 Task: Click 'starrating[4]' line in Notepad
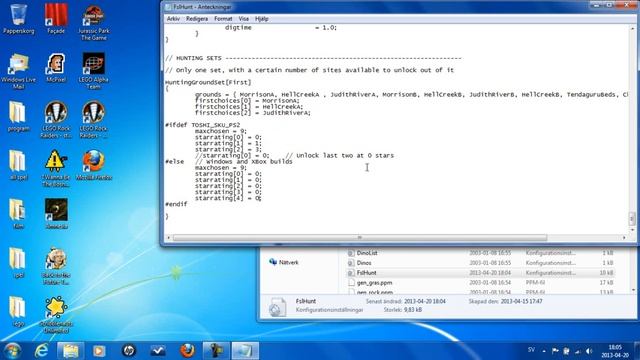click(x=228, y=198)
